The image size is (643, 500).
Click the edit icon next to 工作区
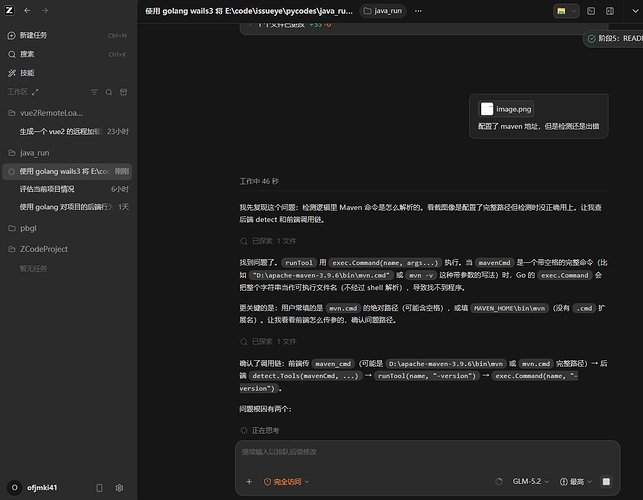coord(35,92)
